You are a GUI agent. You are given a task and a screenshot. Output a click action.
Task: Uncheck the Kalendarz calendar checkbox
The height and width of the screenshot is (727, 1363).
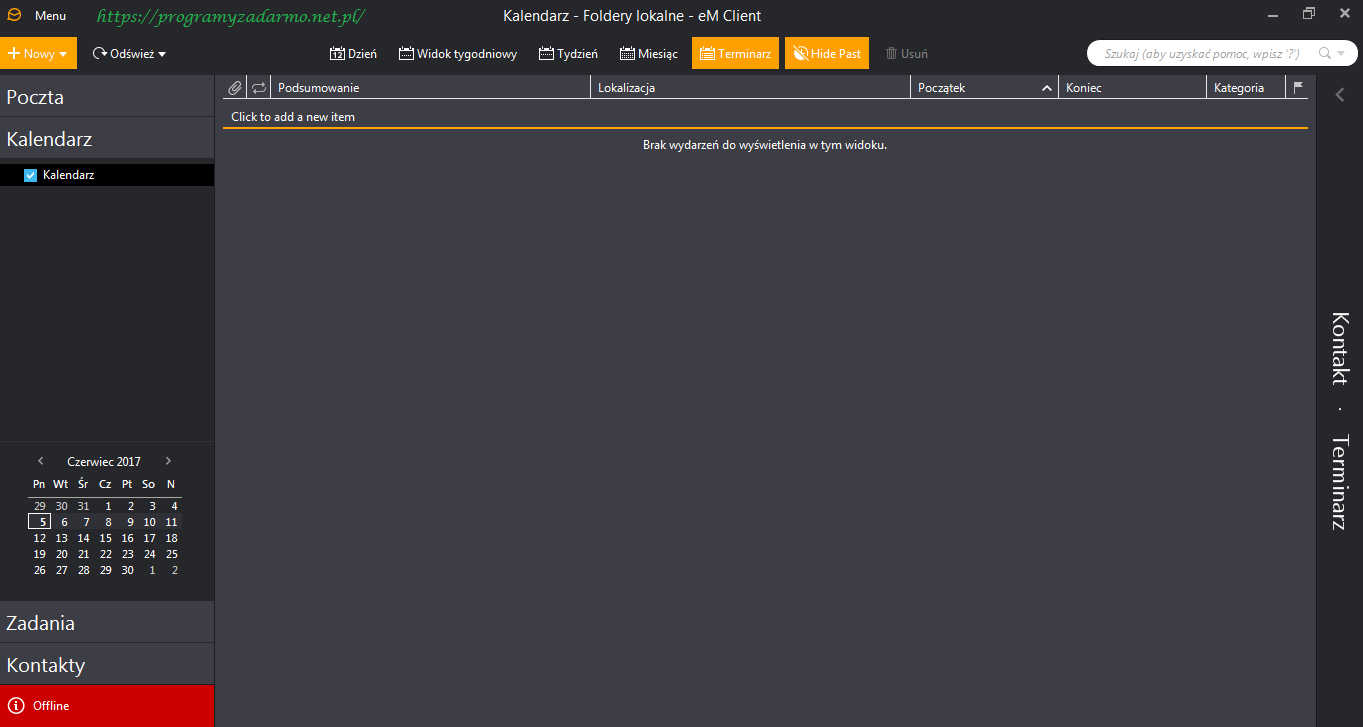30,175
